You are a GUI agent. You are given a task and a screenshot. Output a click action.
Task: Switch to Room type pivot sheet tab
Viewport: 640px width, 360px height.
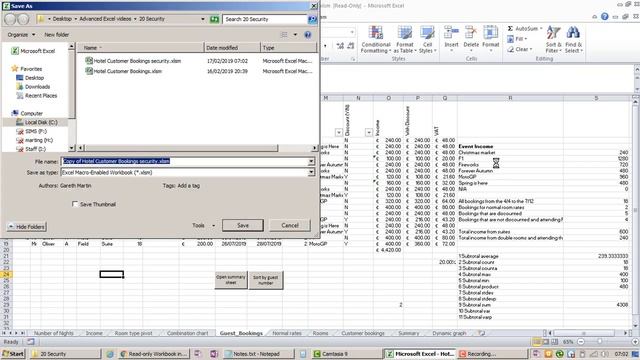[133, 333]
